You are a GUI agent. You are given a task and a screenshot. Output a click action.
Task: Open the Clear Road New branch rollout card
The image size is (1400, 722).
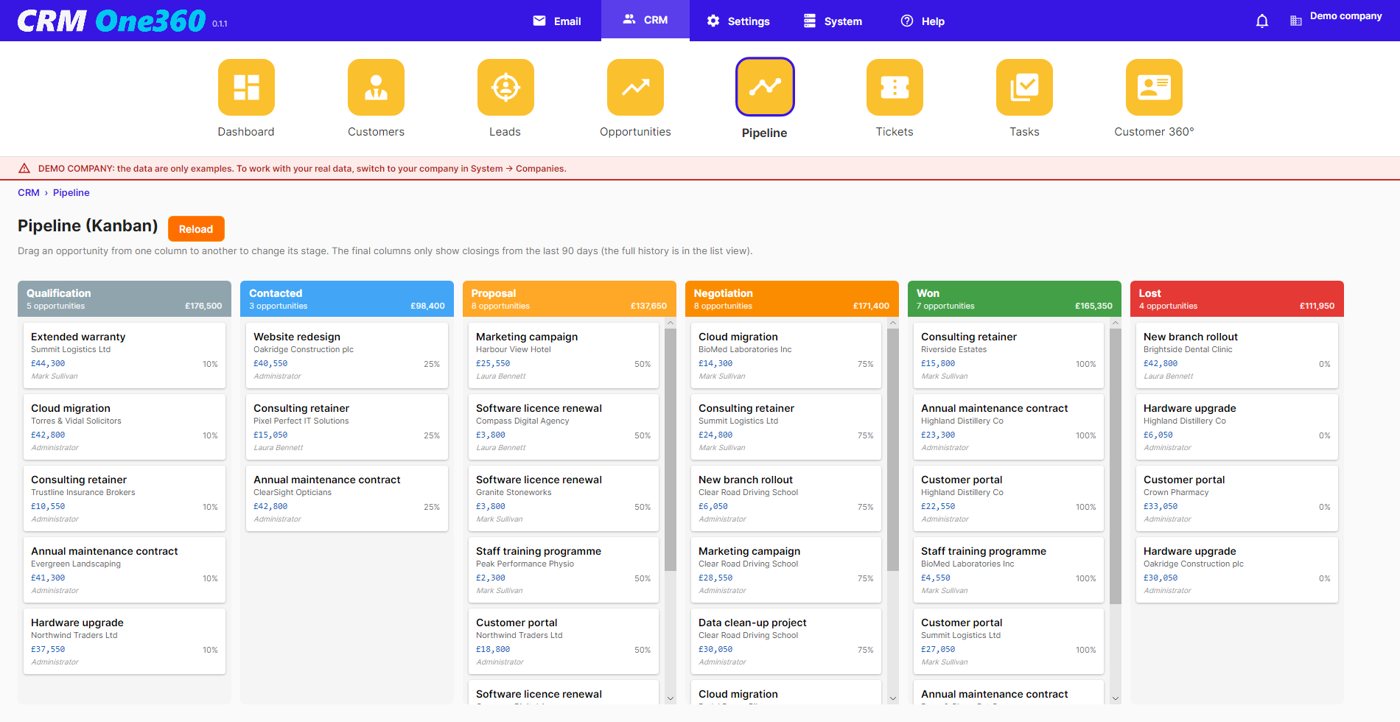coord(787,498)
